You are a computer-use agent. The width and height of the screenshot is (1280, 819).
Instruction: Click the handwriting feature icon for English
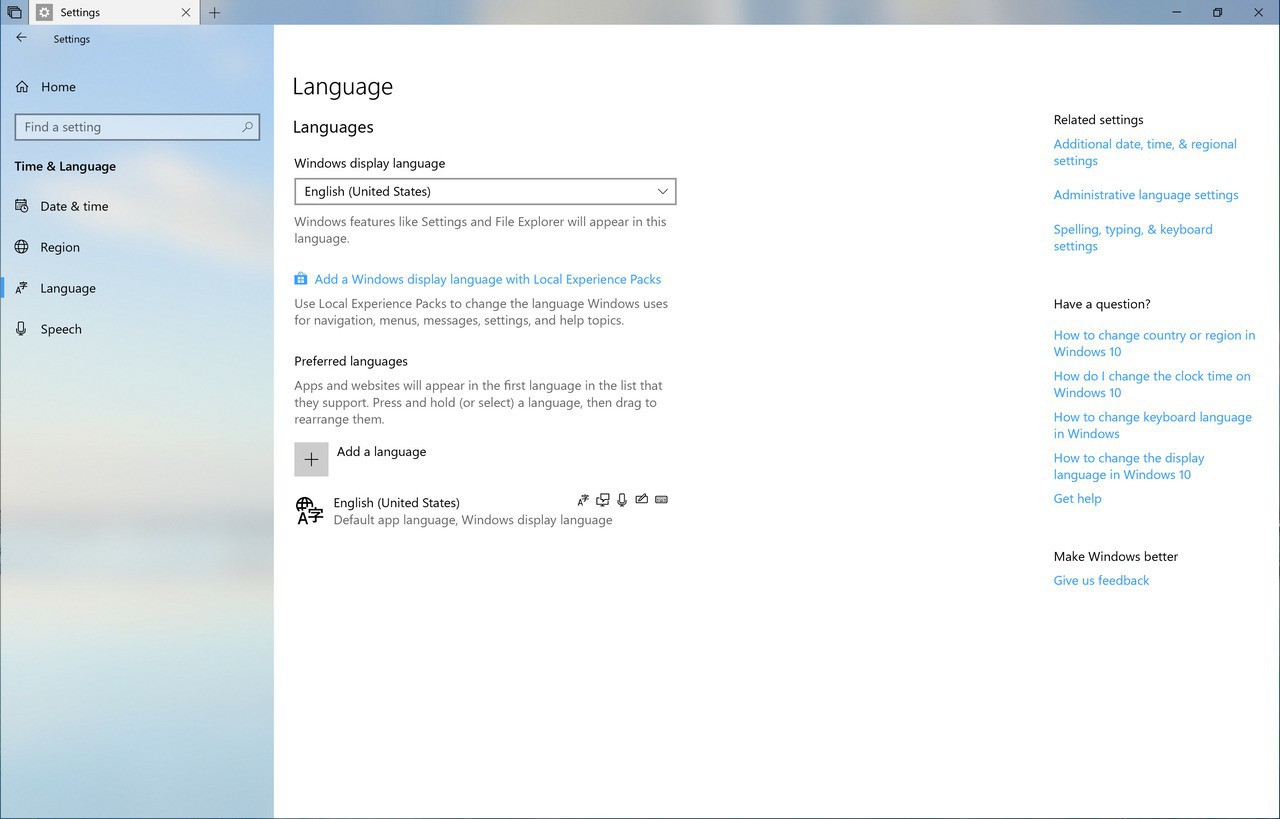pos(642,499)
